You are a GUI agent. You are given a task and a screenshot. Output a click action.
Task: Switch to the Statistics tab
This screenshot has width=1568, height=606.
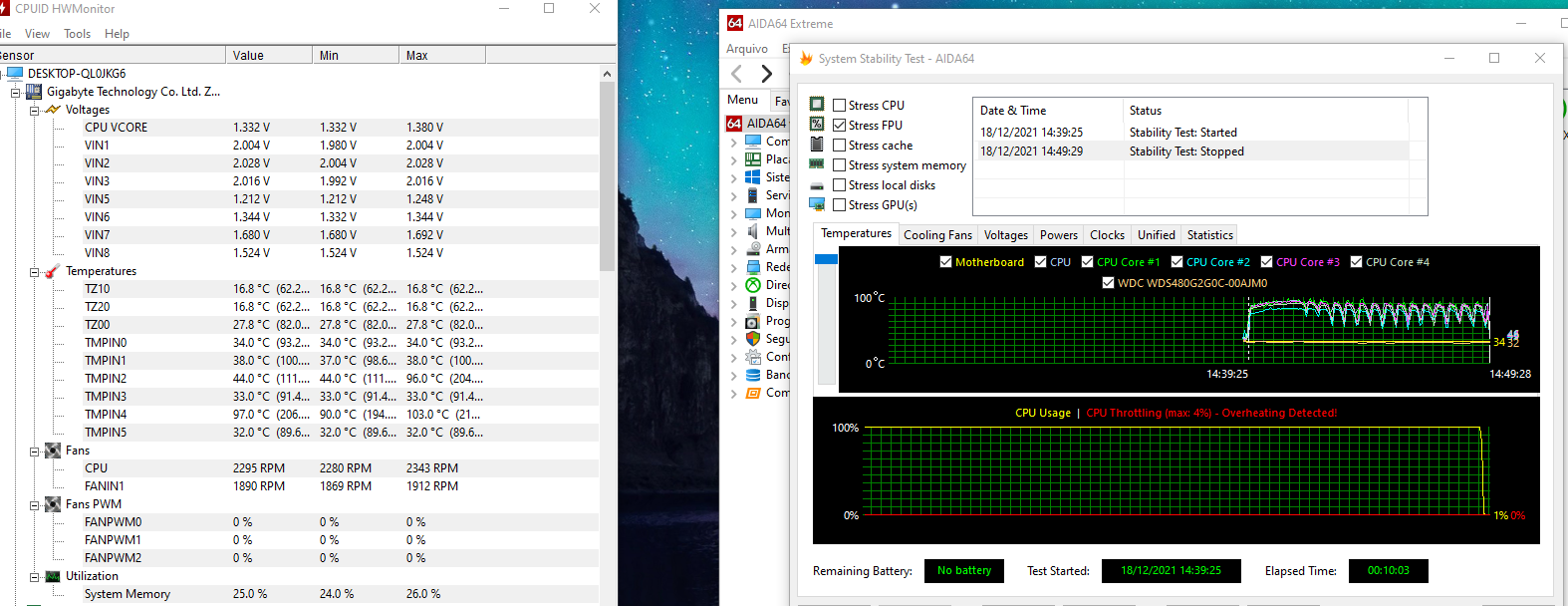pos(1209,235)
